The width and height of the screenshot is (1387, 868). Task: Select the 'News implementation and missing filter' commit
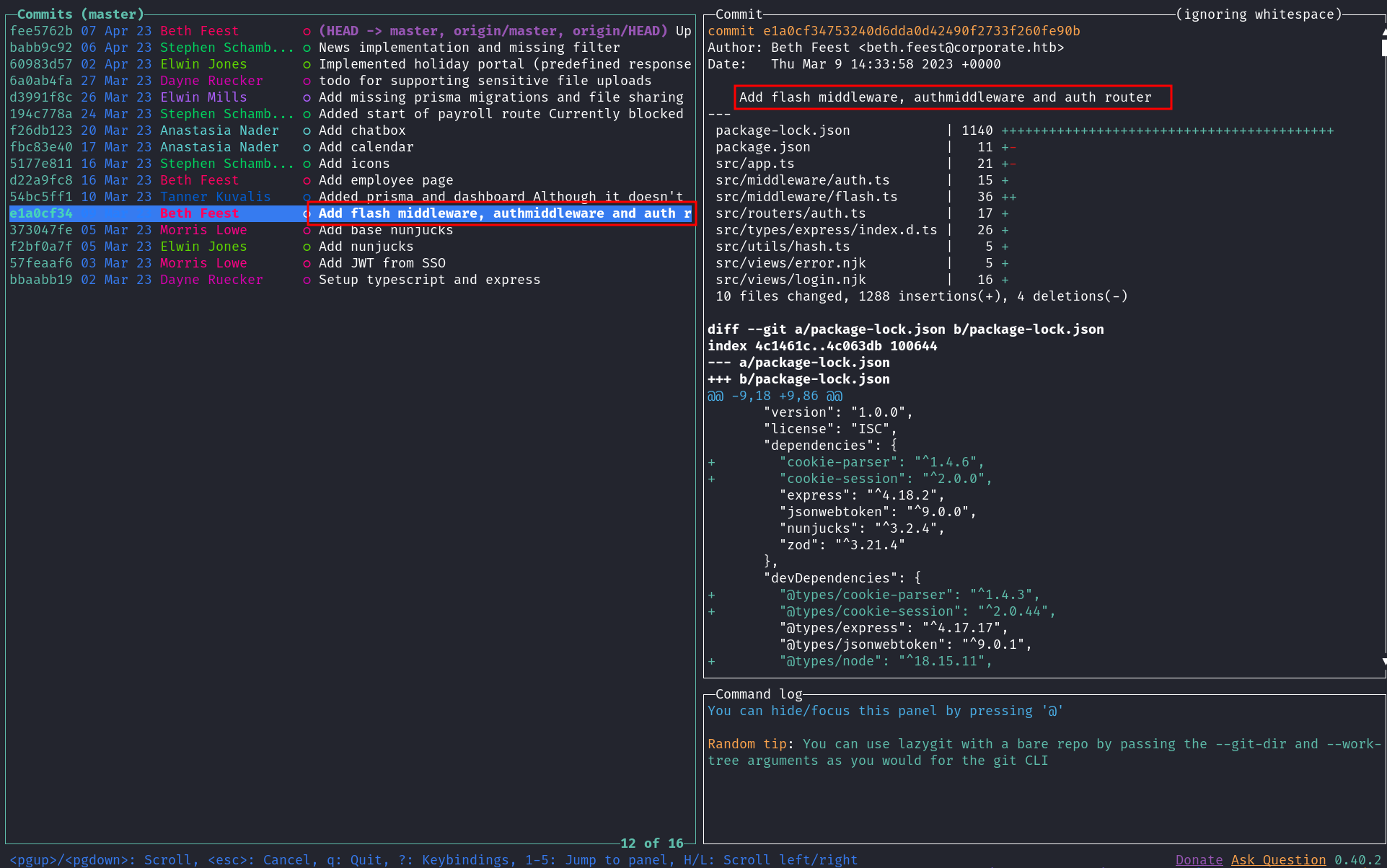(x=469, y=48)
